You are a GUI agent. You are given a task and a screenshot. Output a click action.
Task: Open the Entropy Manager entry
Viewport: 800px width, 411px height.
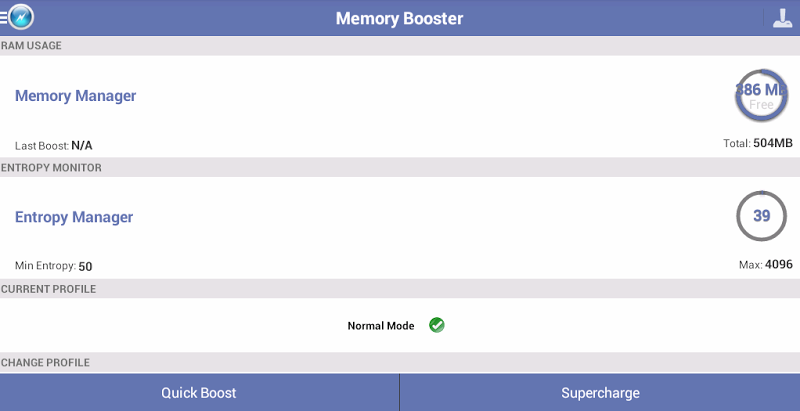[x=74, y=217]
